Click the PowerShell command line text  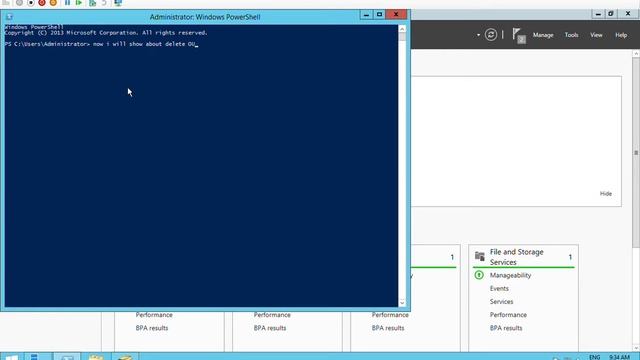(x=101, y=44)
